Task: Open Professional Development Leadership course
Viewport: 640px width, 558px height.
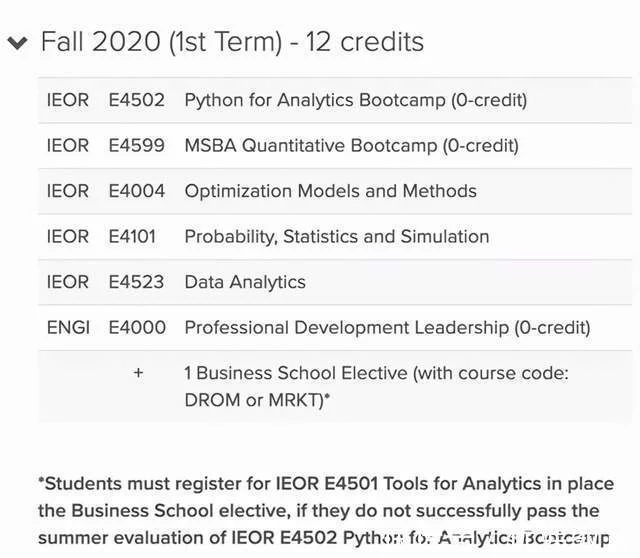Action: [387, 327]
